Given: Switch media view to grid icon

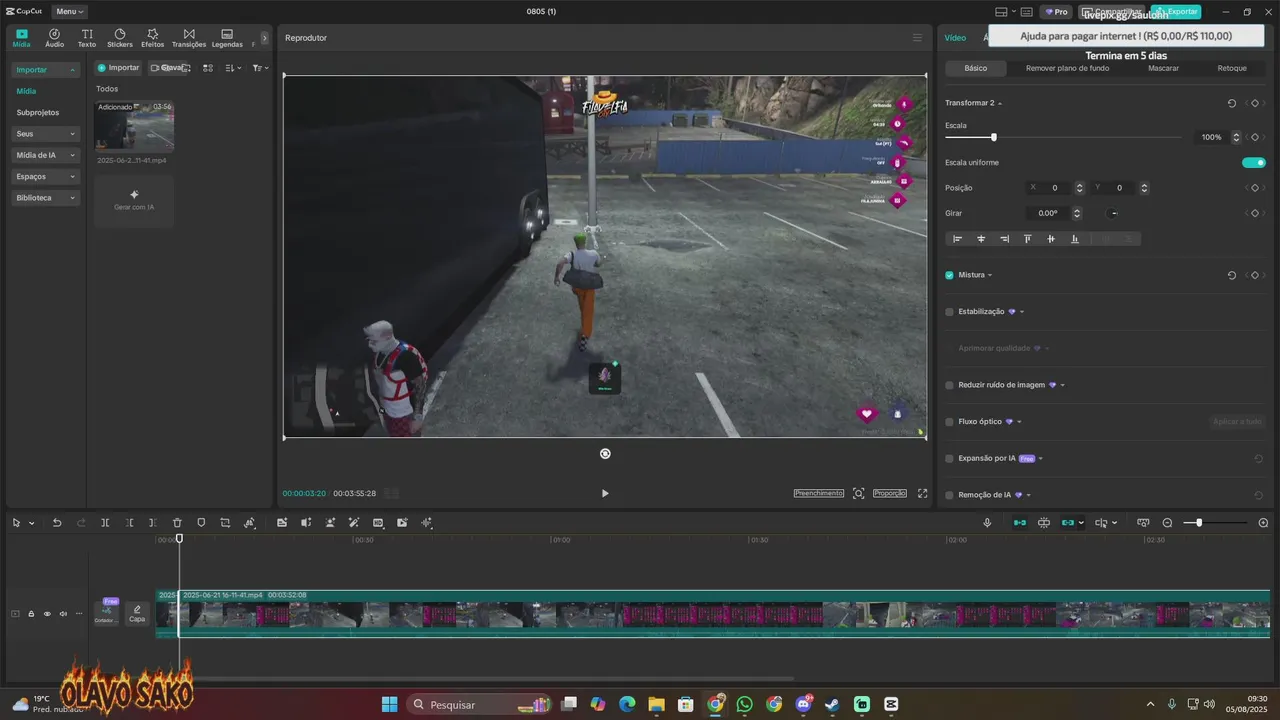Looking at the screenshot, I should [208, 68].
